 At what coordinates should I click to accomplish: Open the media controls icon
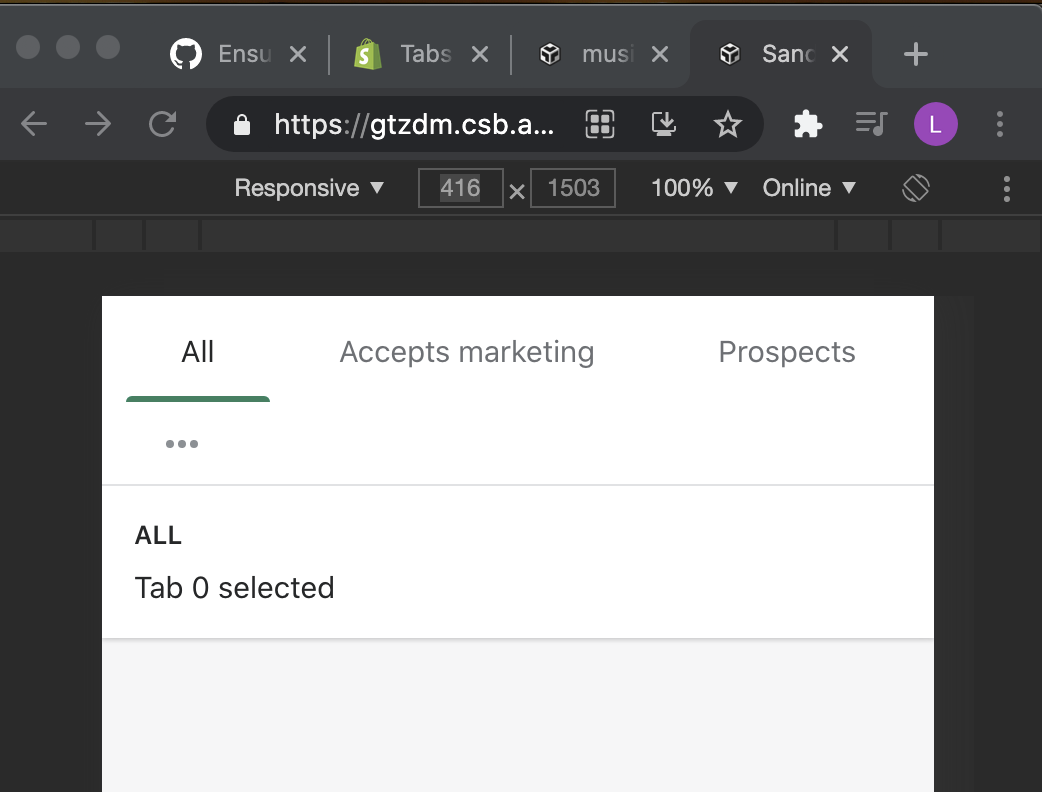coord(871,124)
